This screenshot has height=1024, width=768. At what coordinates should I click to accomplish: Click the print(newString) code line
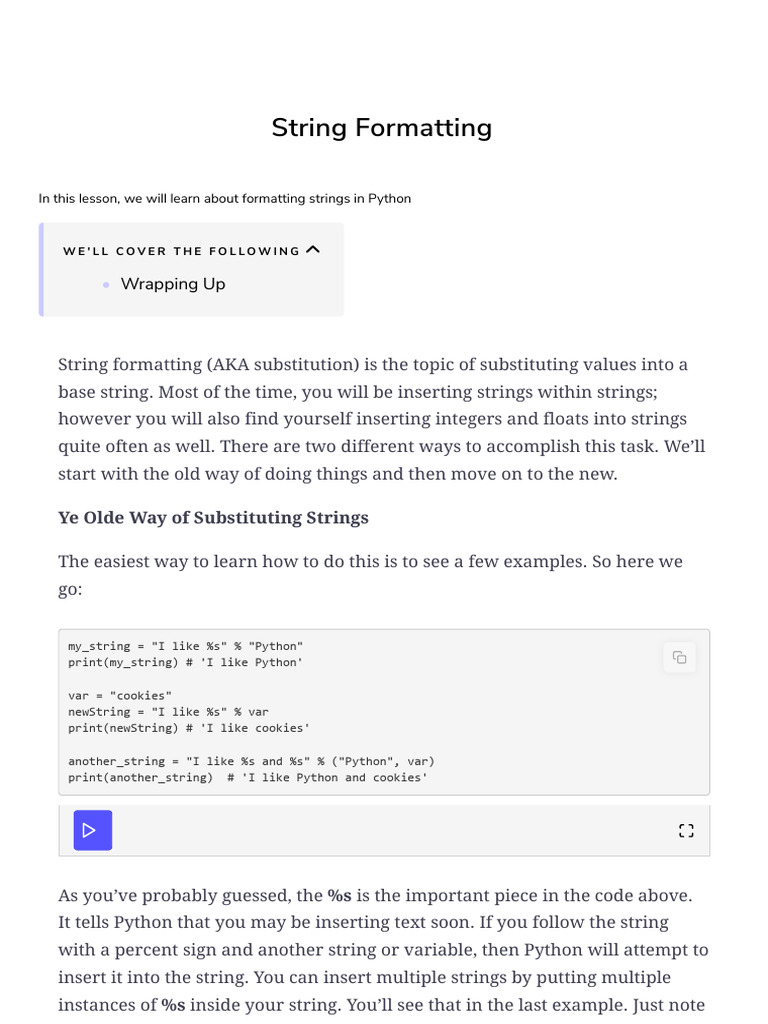[189, 728]
